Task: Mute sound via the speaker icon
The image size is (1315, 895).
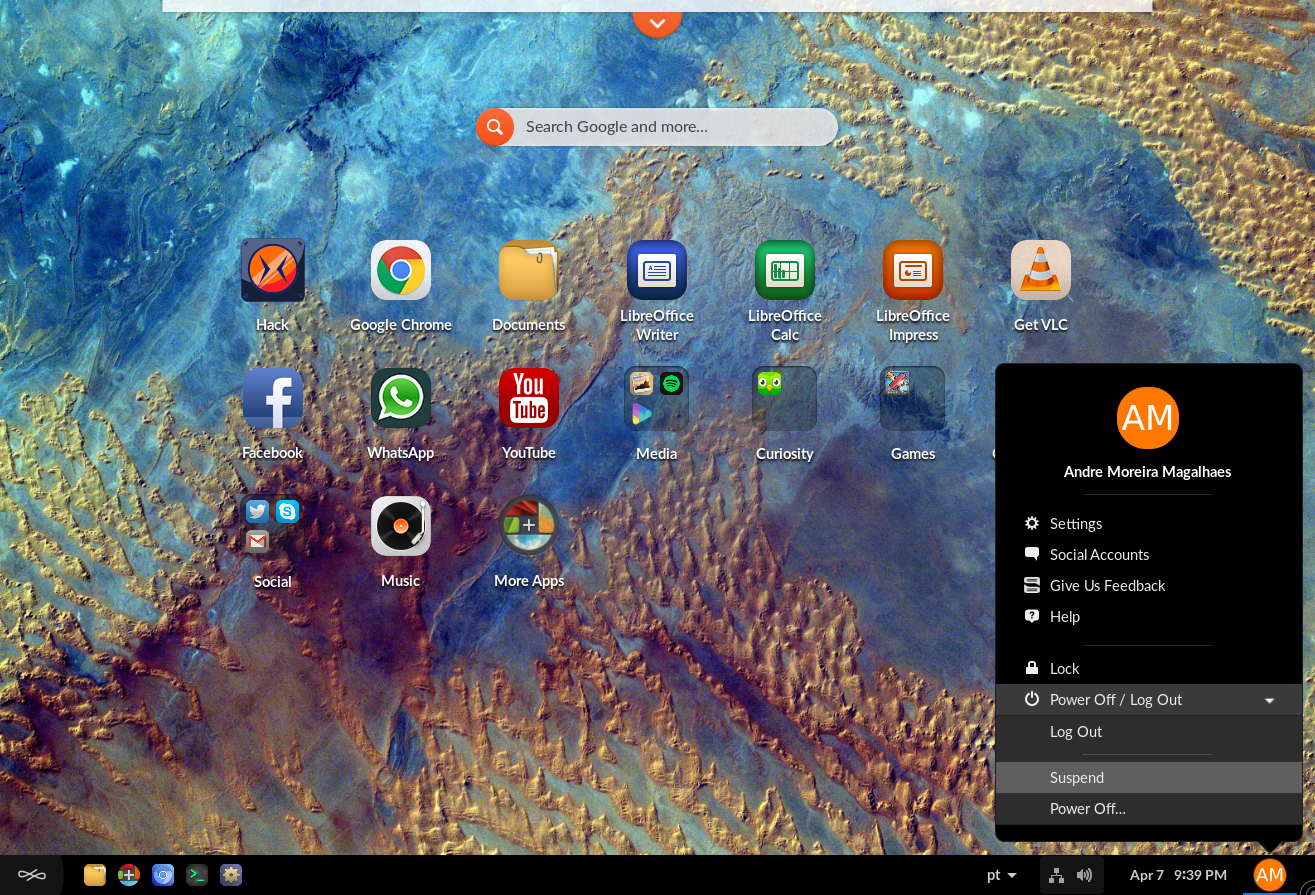Action: (1084, 875)
